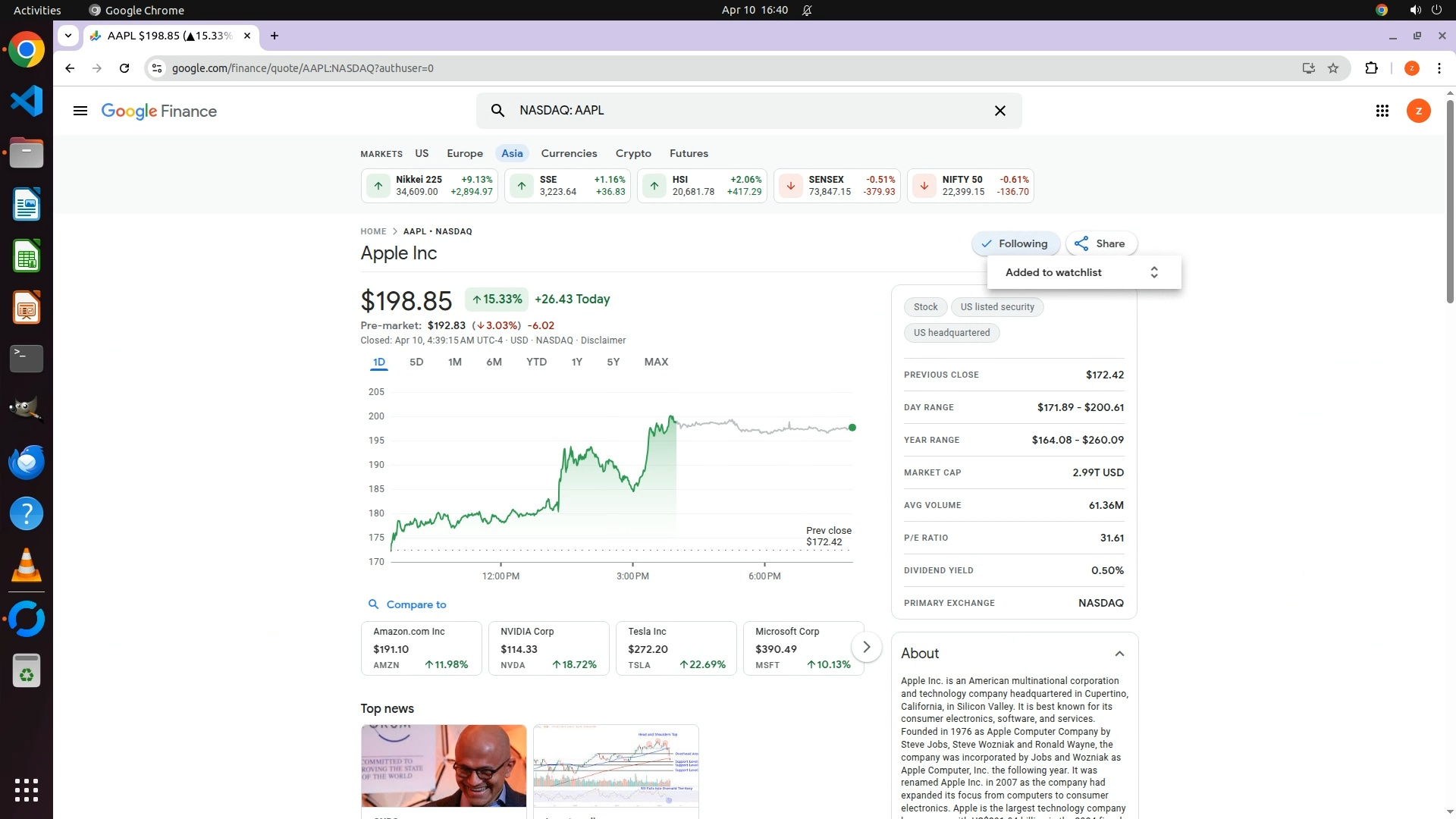Screen dimensions: 1456x819
Task: Switch chart to the 5Y range
Action: [x=613, y=362]
